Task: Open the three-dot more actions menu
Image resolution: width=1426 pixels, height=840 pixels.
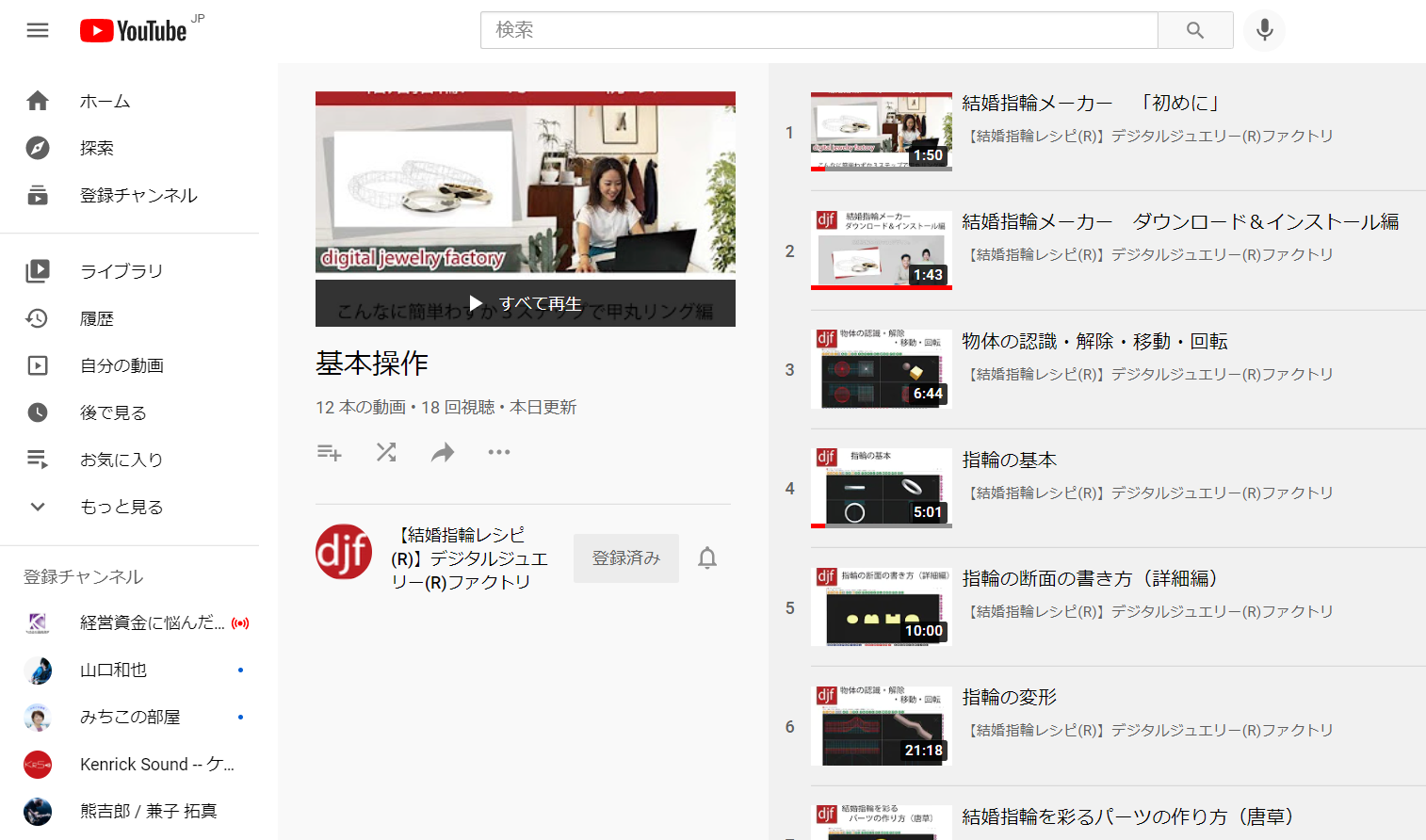Action: point(499,453)
